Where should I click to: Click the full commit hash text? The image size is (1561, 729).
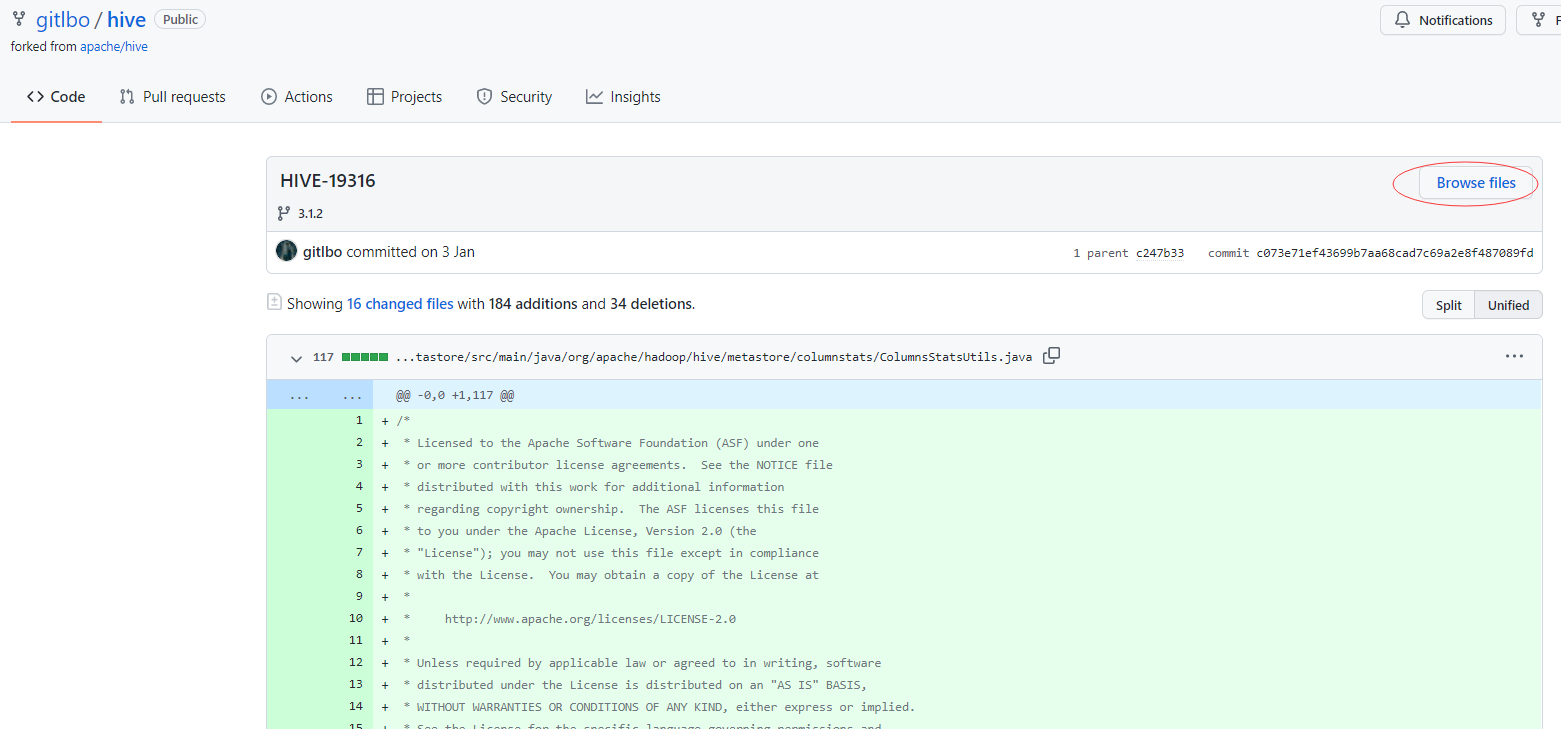pyautogui.click(x=1395, y=253)
